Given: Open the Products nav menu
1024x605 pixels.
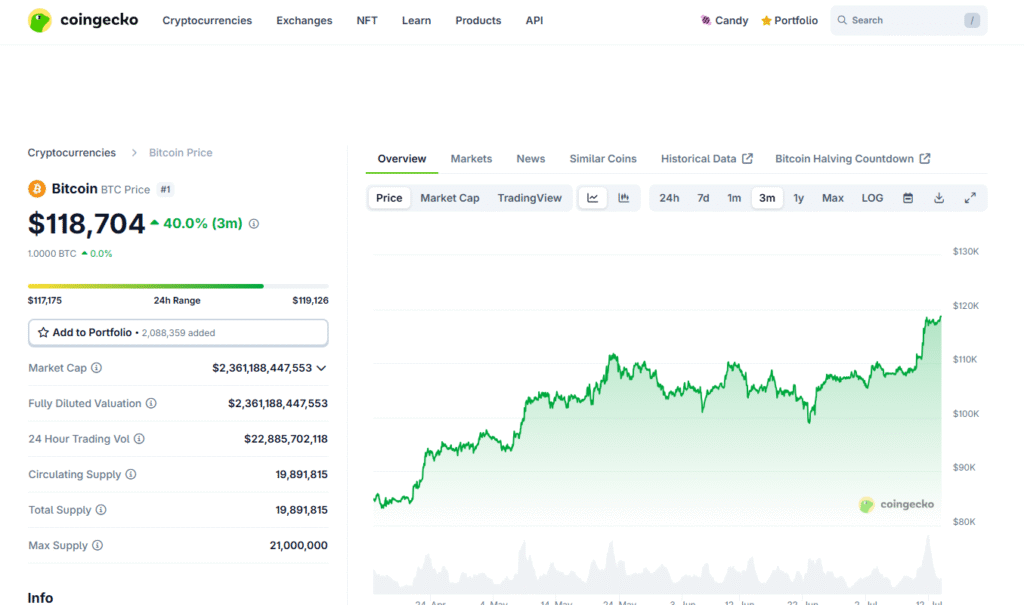Looking at the screenshot, I should [478, 21].
